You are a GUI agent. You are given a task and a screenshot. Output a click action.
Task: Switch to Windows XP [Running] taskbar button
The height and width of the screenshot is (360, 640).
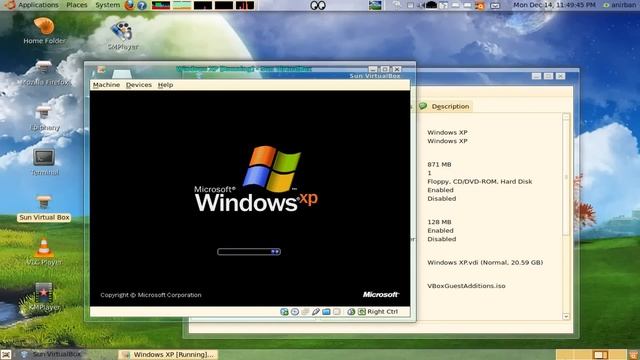(x=169, y=354)
